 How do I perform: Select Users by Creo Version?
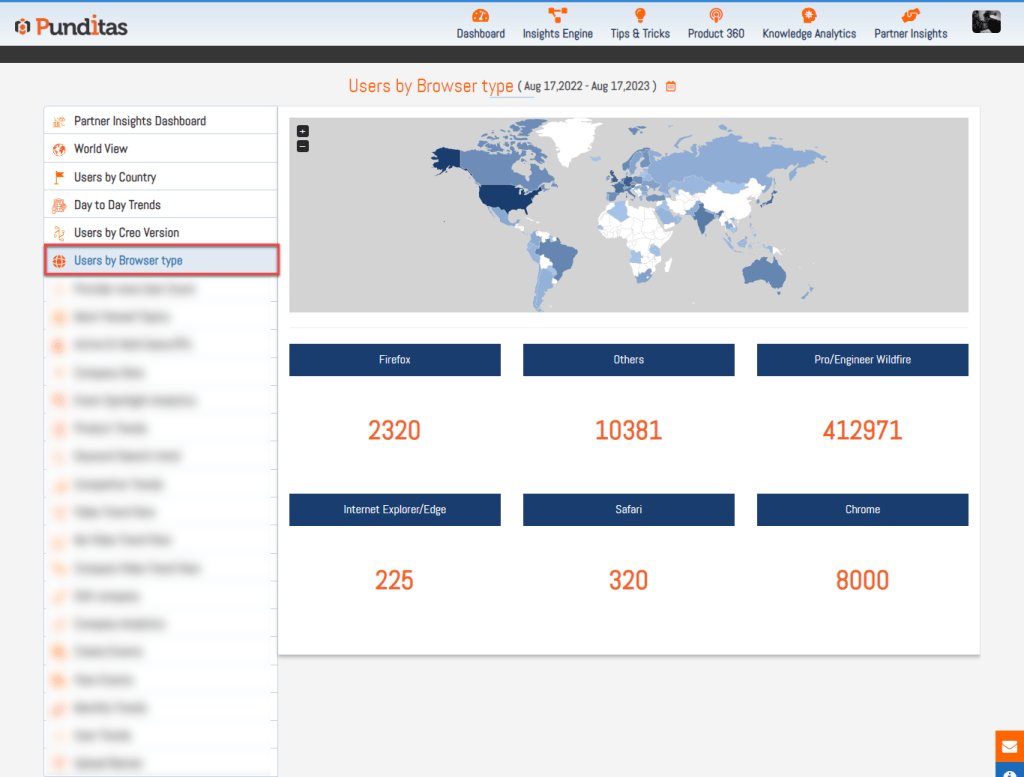(126, 233)
